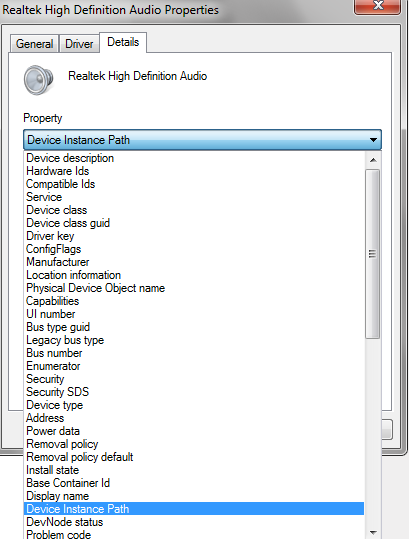Choose 'Legacy bus type' option

tap(194, 340)
